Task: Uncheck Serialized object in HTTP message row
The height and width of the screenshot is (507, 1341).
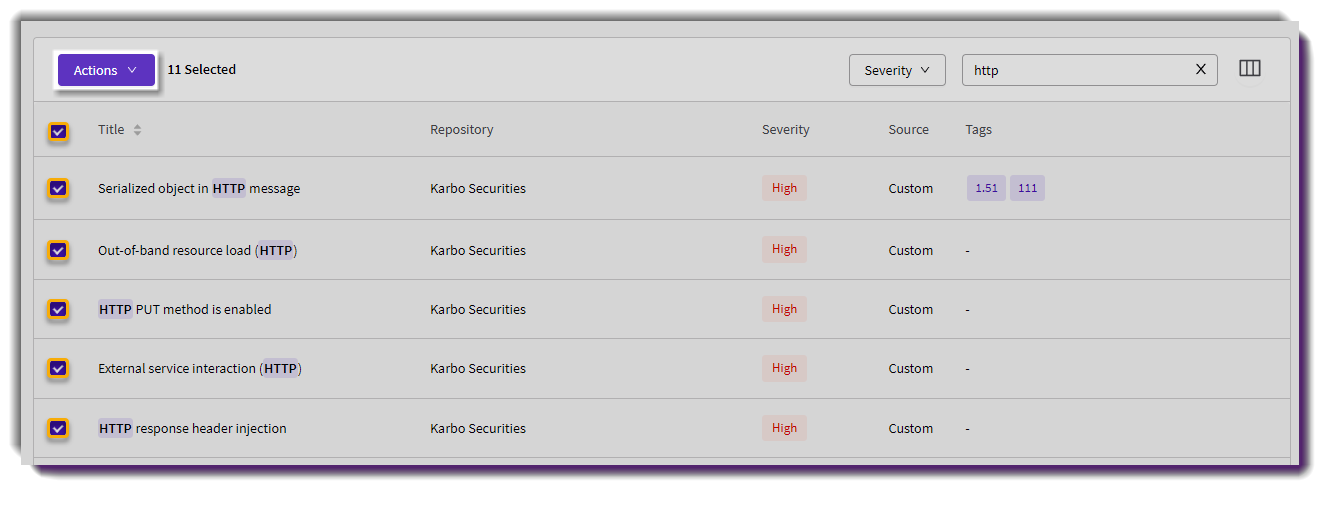Action: [58, 188]
